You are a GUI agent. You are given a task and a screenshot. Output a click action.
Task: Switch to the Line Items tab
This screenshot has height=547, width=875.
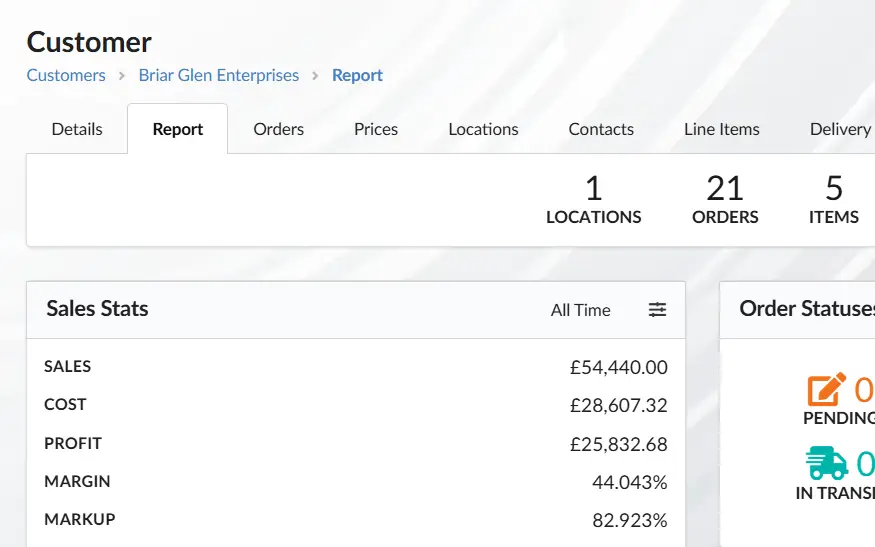(722, 129)
